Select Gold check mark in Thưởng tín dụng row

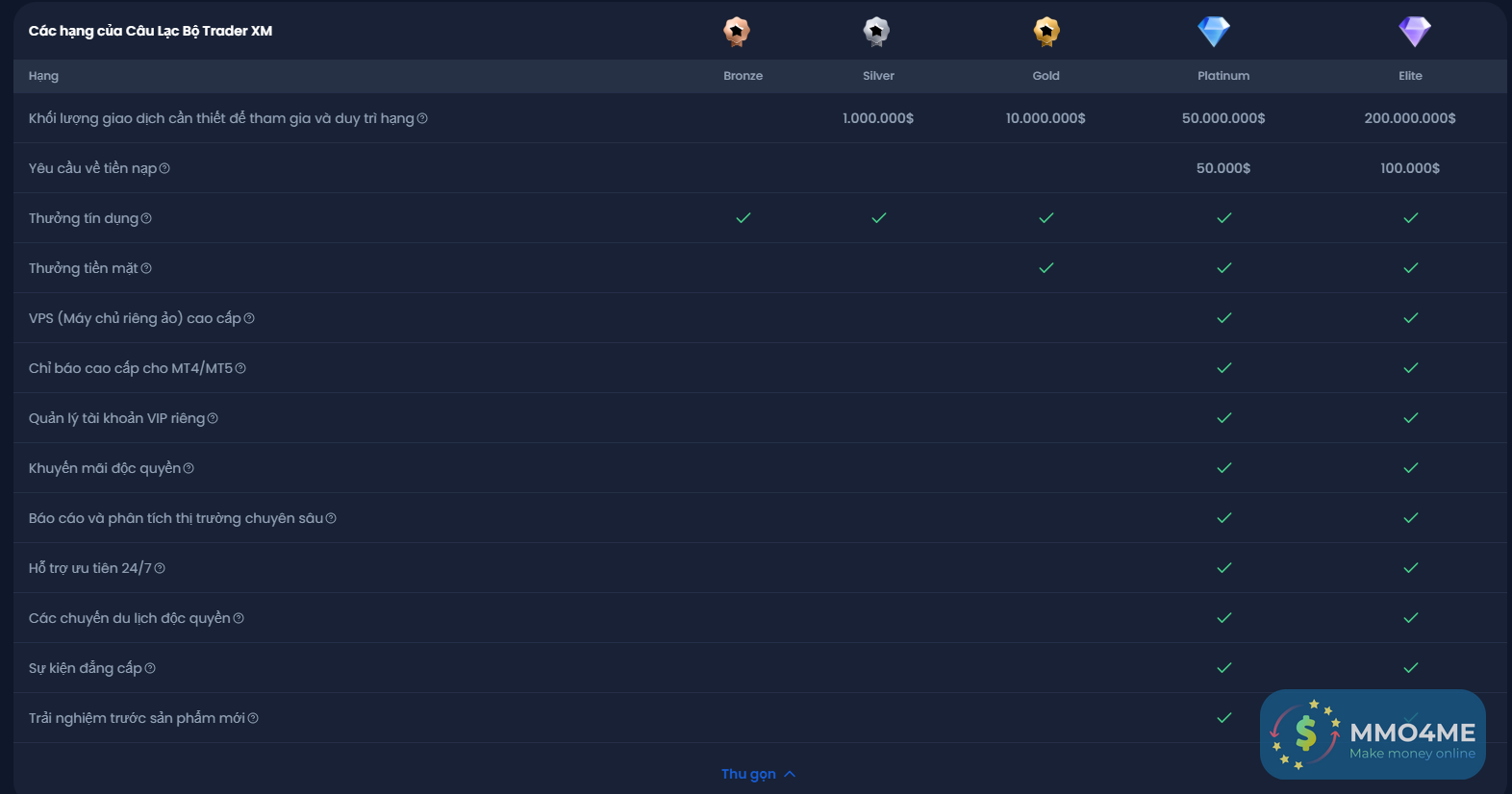1046,218
